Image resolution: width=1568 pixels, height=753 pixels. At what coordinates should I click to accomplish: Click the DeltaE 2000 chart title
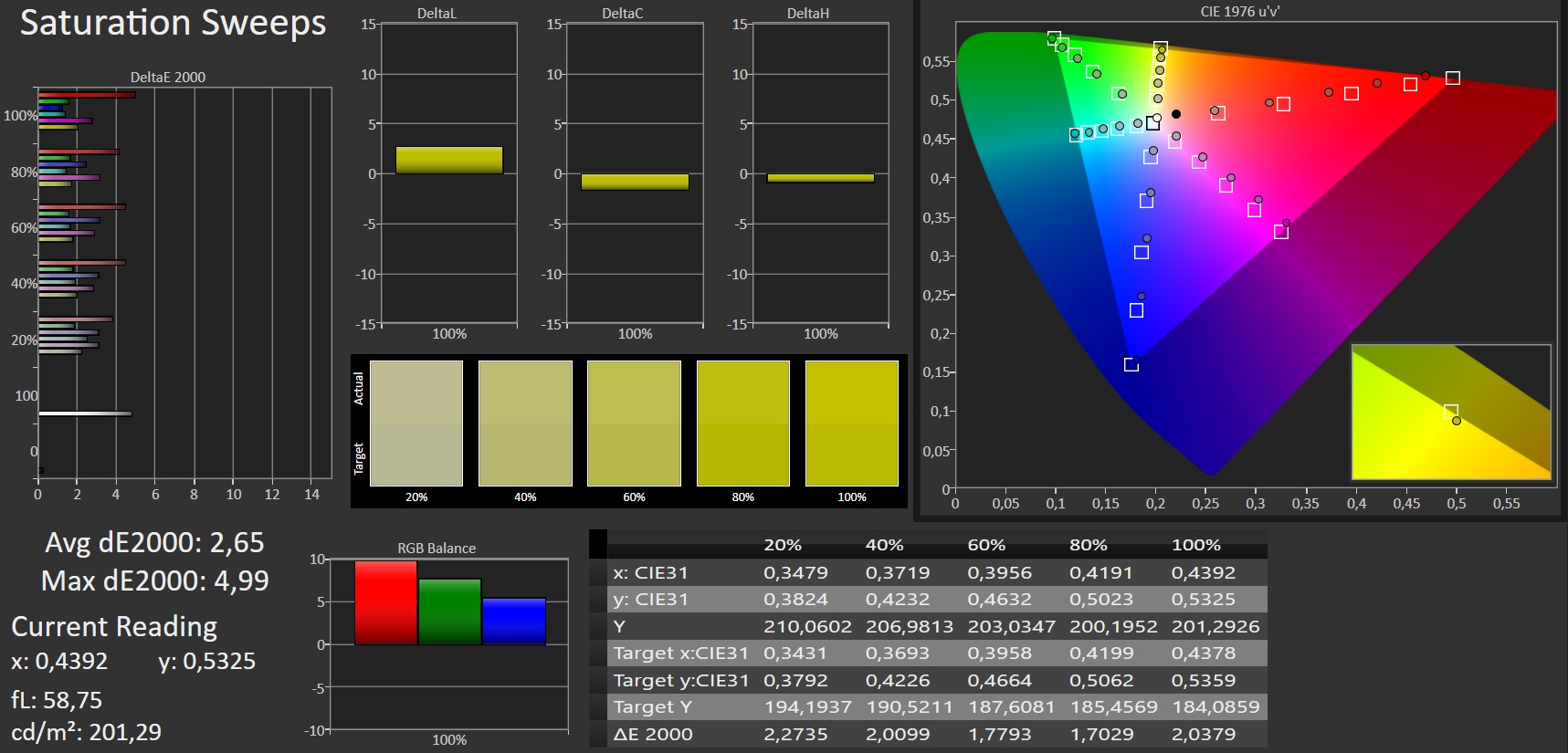tap(168, 78)
